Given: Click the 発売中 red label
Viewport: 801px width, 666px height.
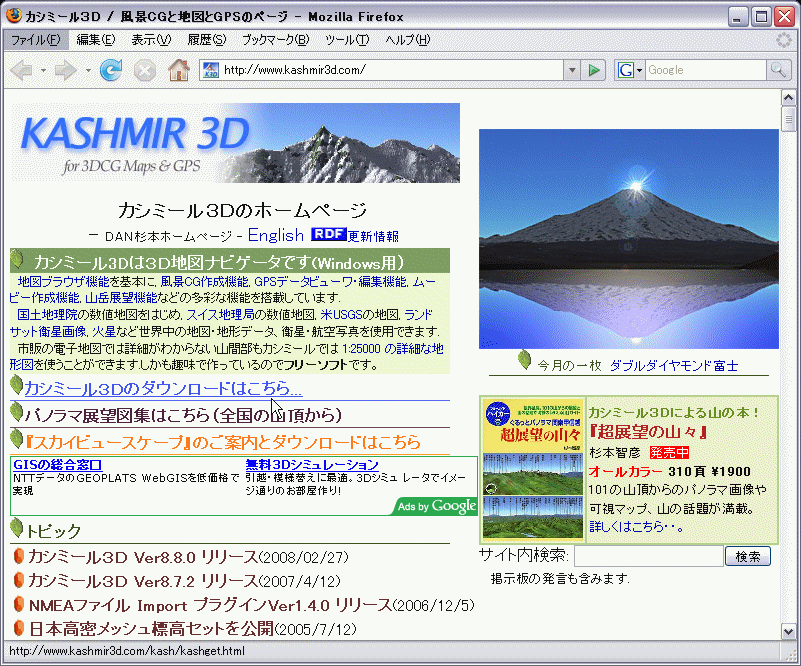Looking at the screenshot, I should (669, 453).
